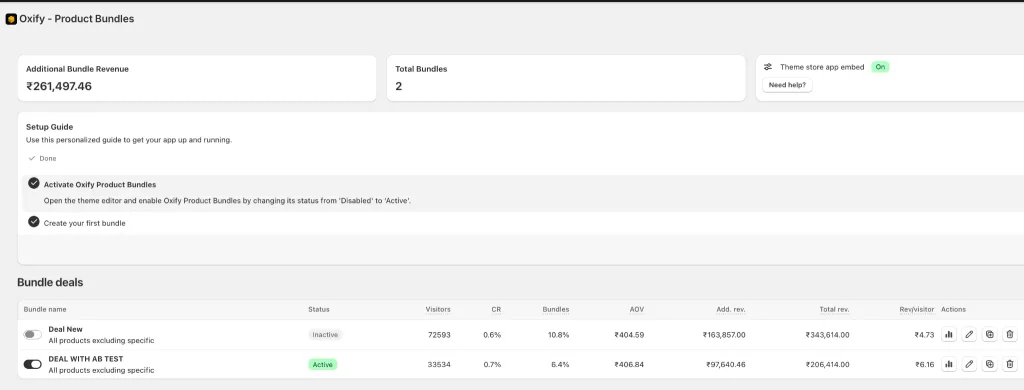Sort by the CR column header

[x=496, y=309]
